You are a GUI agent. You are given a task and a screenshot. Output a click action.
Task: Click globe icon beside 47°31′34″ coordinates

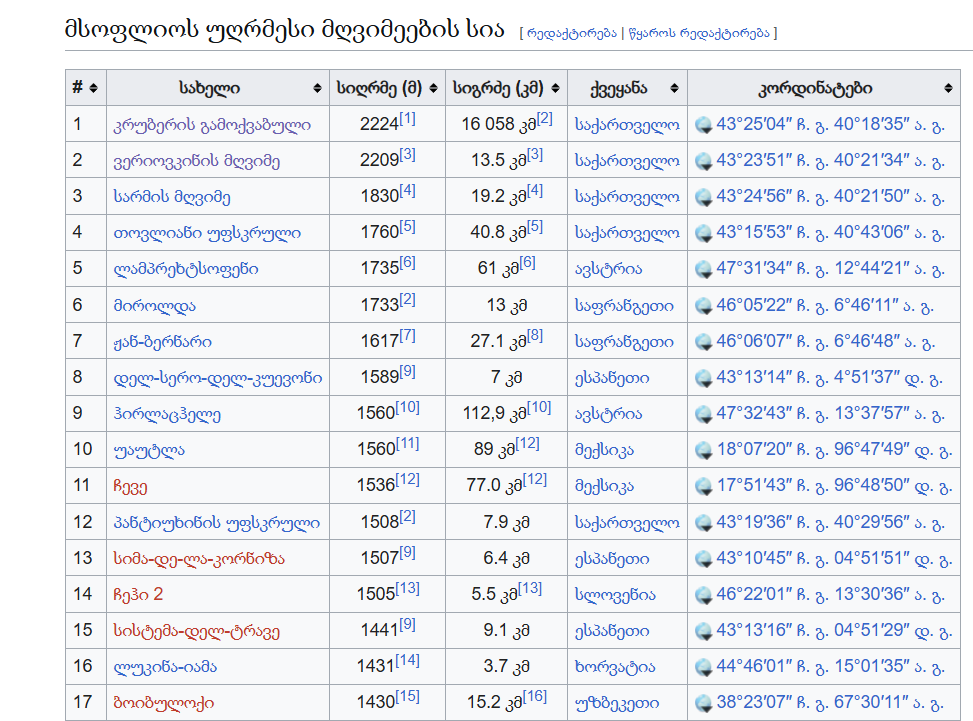(x=704, y=269)
